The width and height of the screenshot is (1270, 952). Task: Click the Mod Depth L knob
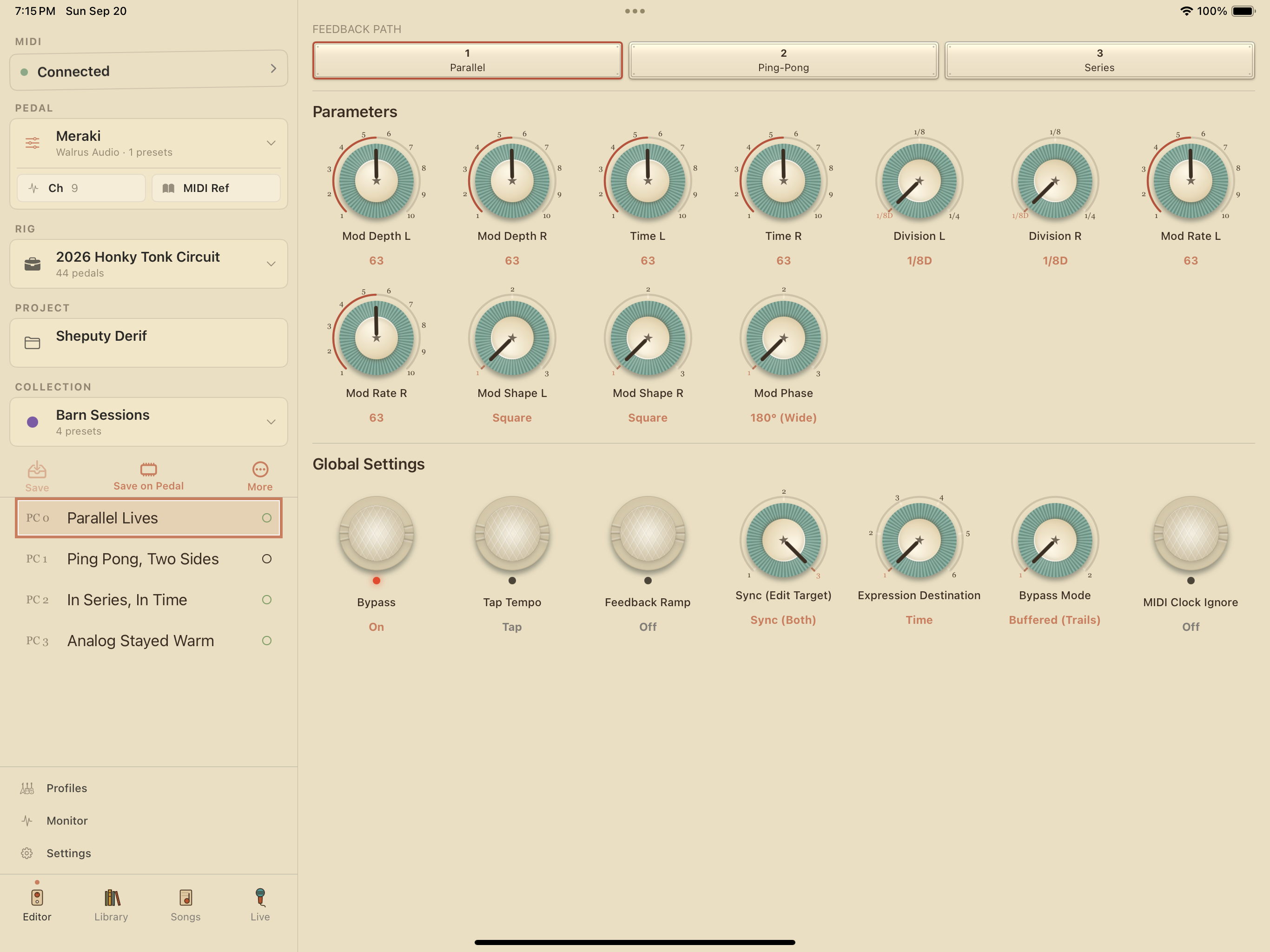point(376,180)
